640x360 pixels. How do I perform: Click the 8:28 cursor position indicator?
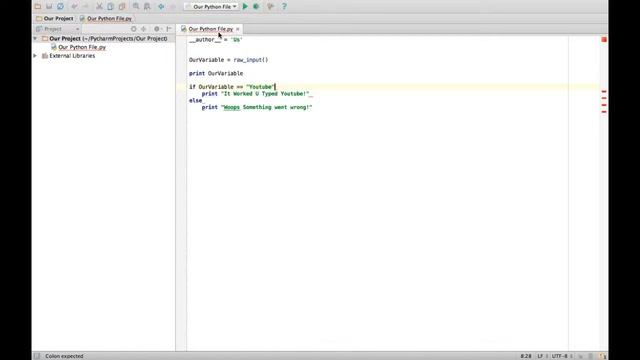coord(526,356)
